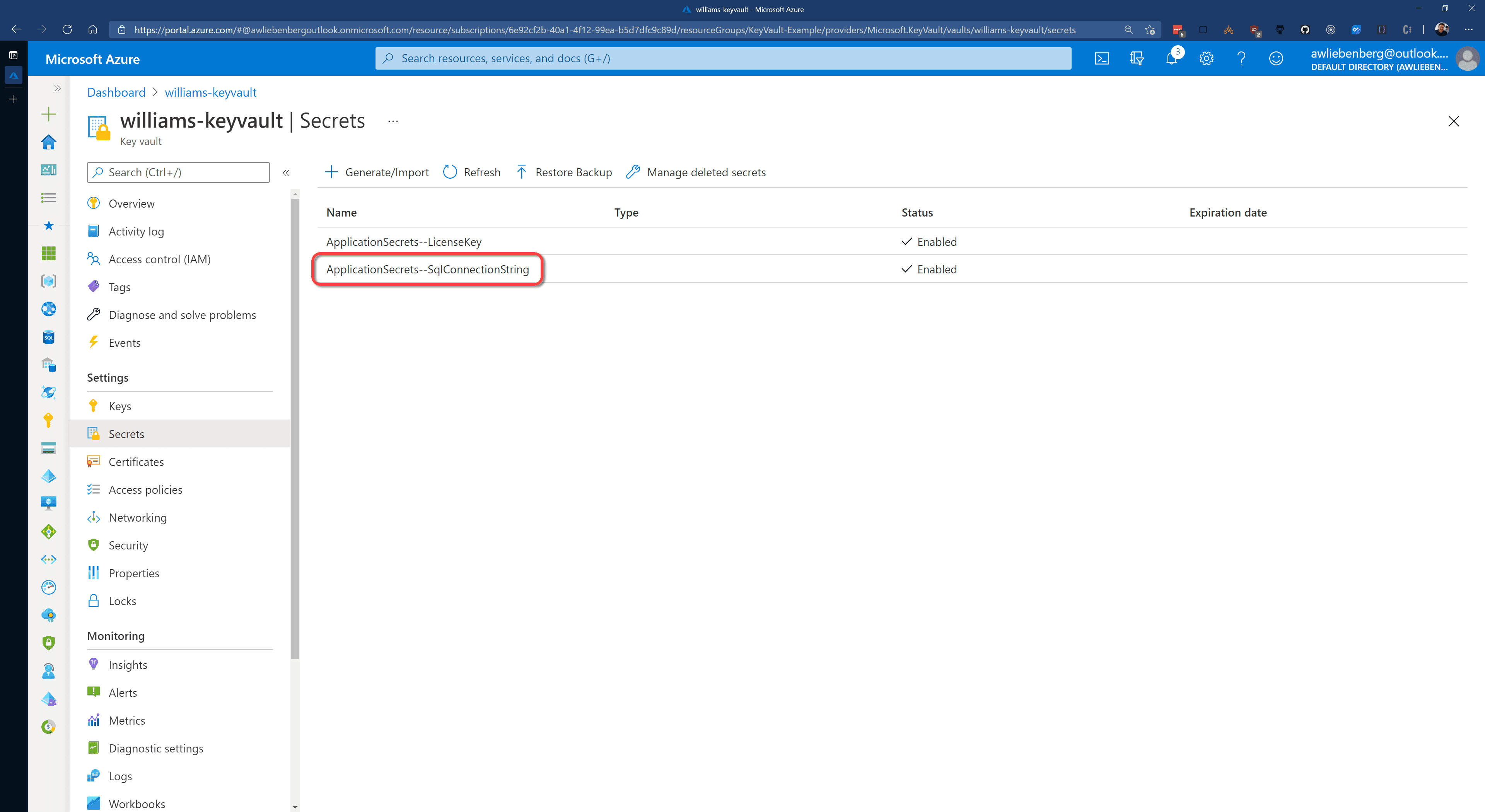The image size is (1485, 812).
Task: Open portal settings gear icon
Action: click(1206, 59)
